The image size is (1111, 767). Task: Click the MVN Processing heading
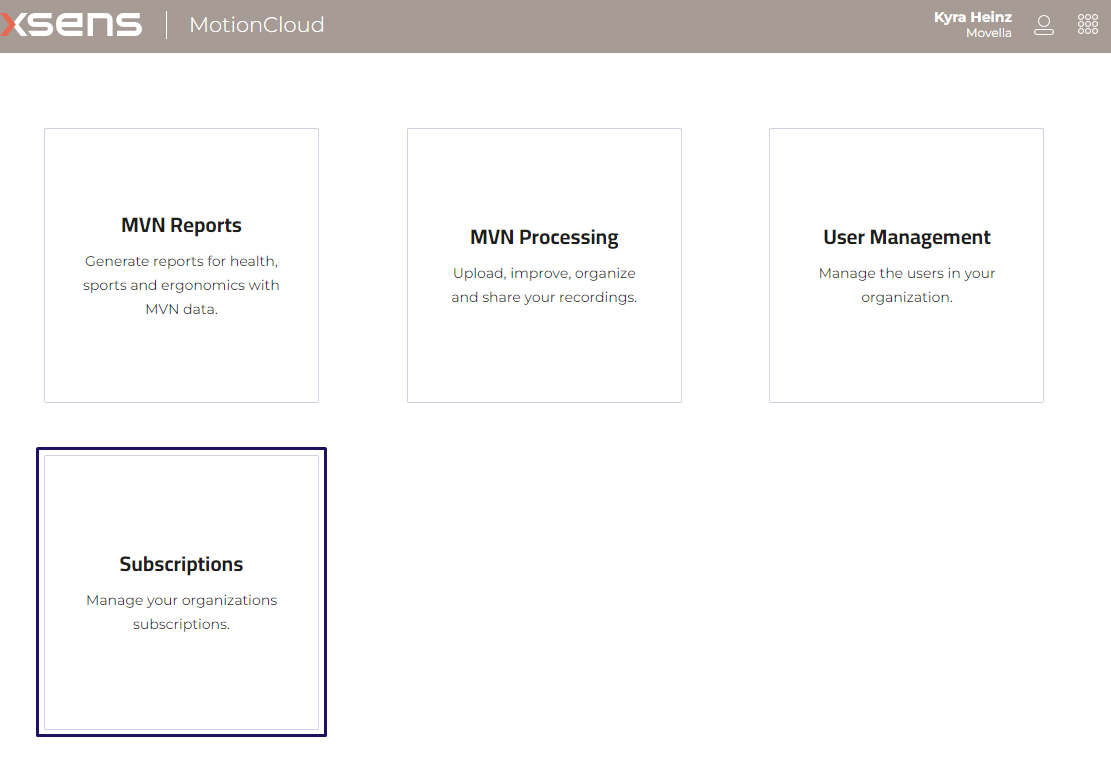tap(544, 237)
